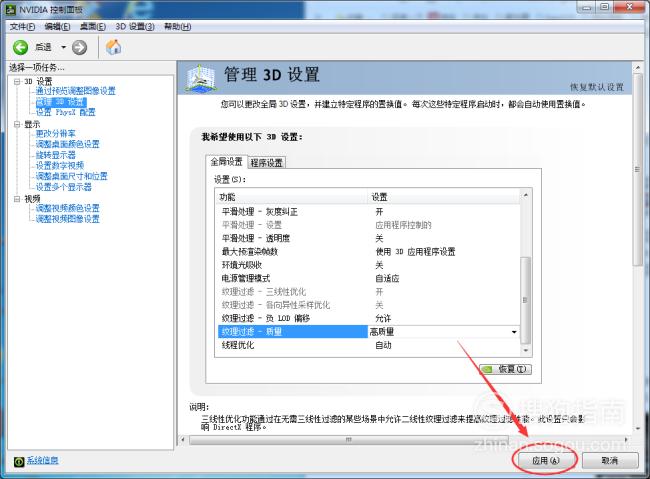Viewport: 650px width, 479px height.
Task: Open the 文件(F) menu
Action: coord(22,27)
